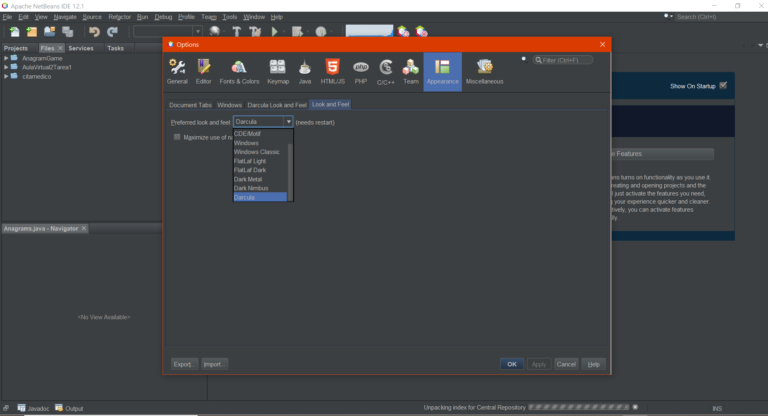
Task: Open the Refactor menu
Action: (x=120, y=17)
